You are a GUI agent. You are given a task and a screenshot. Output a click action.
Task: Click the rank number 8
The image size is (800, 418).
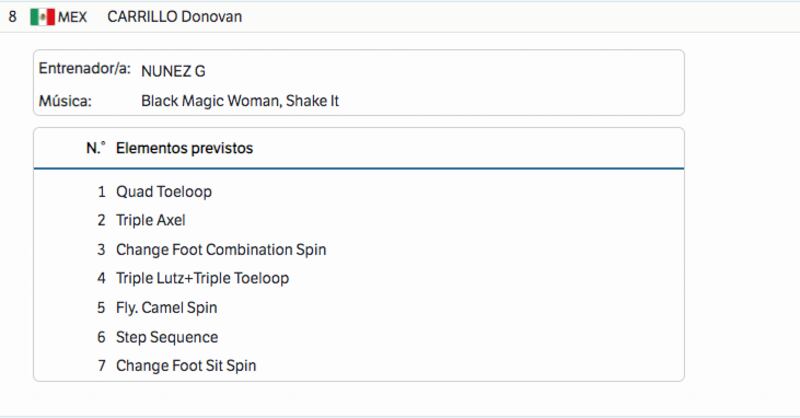click(12, 17)
